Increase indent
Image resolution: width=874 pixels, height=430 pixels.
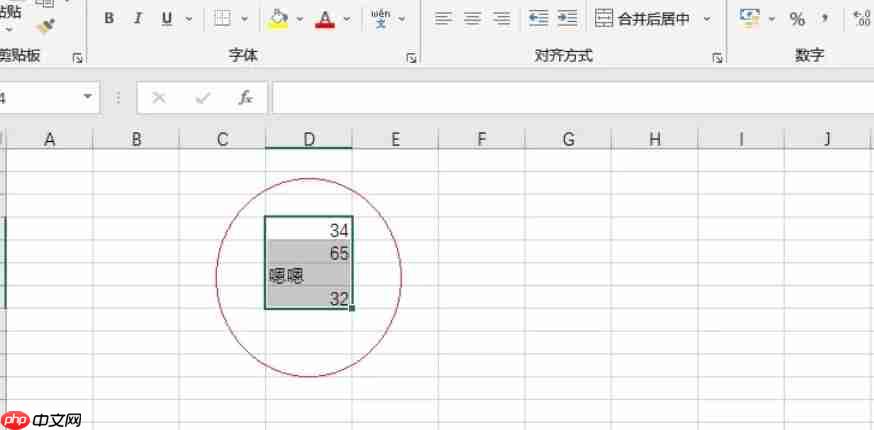pos(567,18)
